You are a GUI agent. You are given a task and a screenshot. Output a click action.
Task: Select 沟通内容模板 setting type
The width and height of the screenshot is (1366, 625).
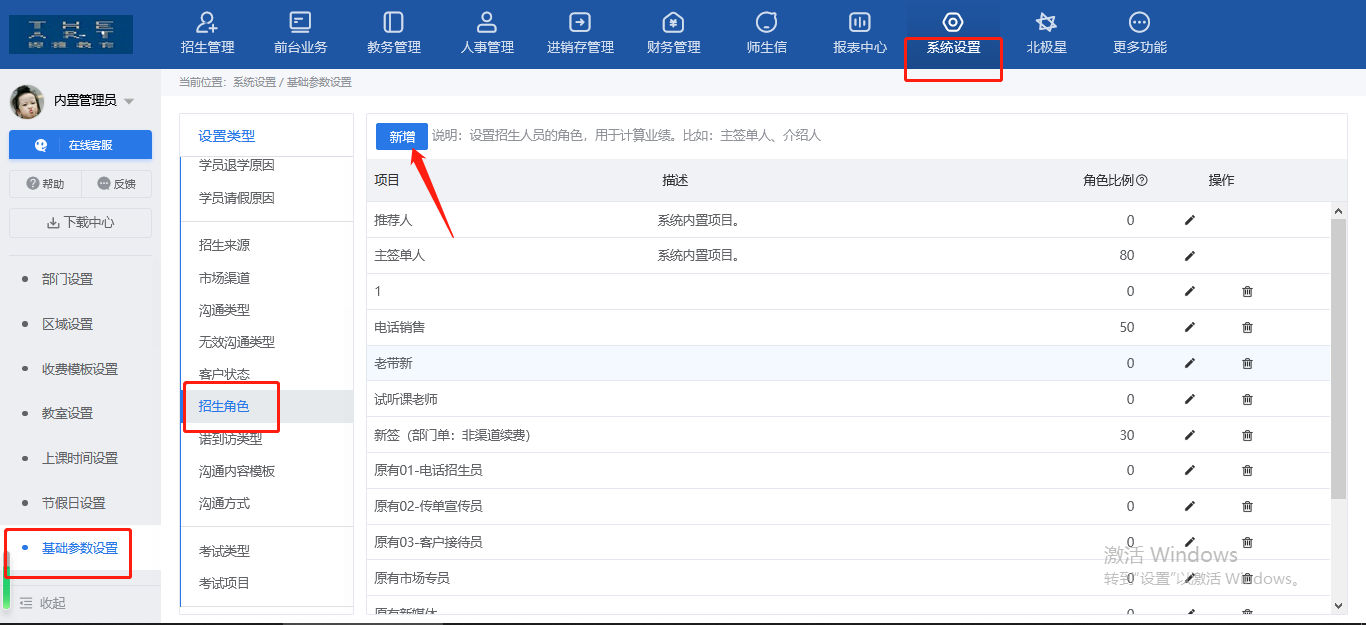236,471
